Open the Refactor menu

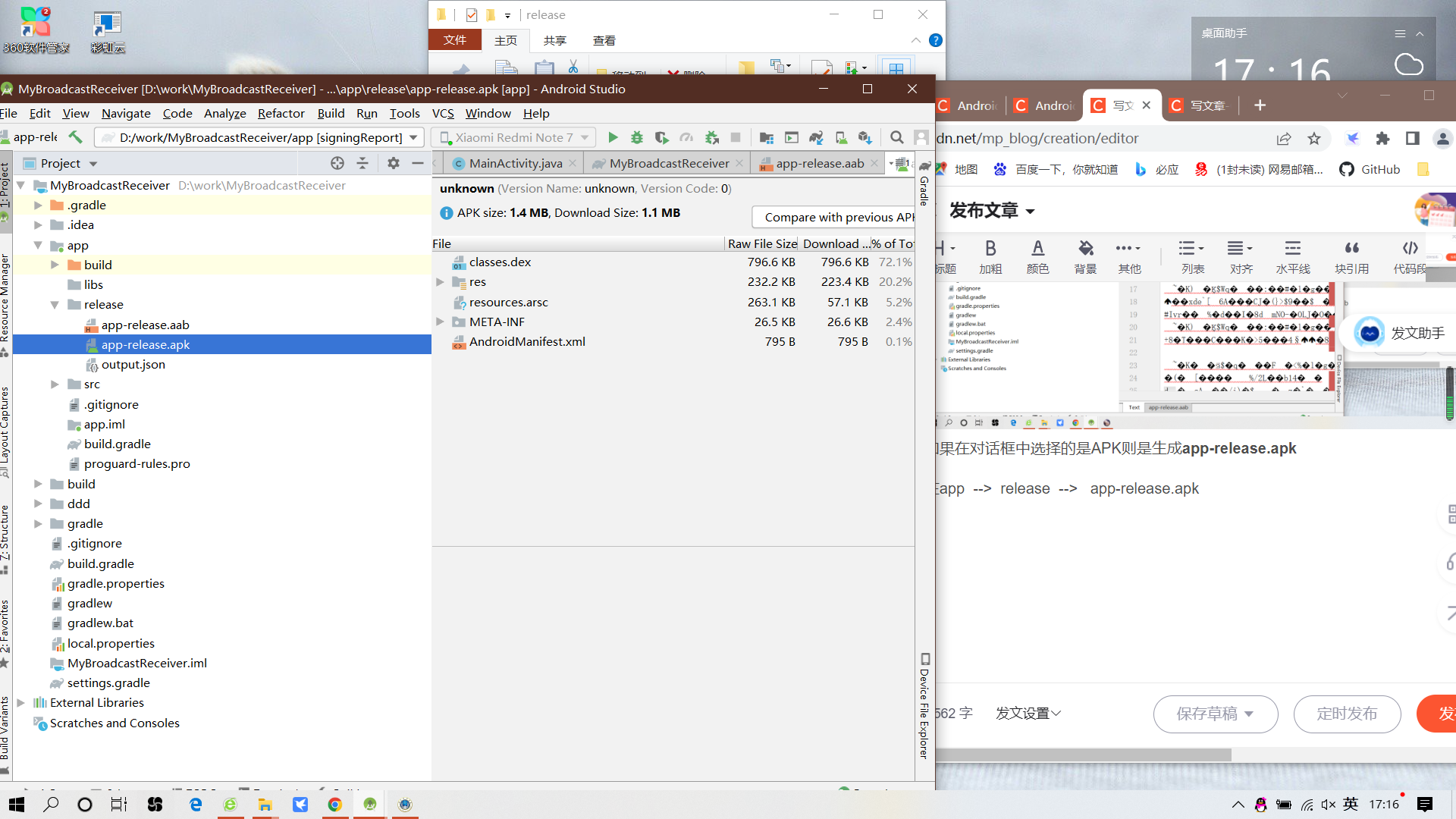pyautogui.click(x=281, y=113)
